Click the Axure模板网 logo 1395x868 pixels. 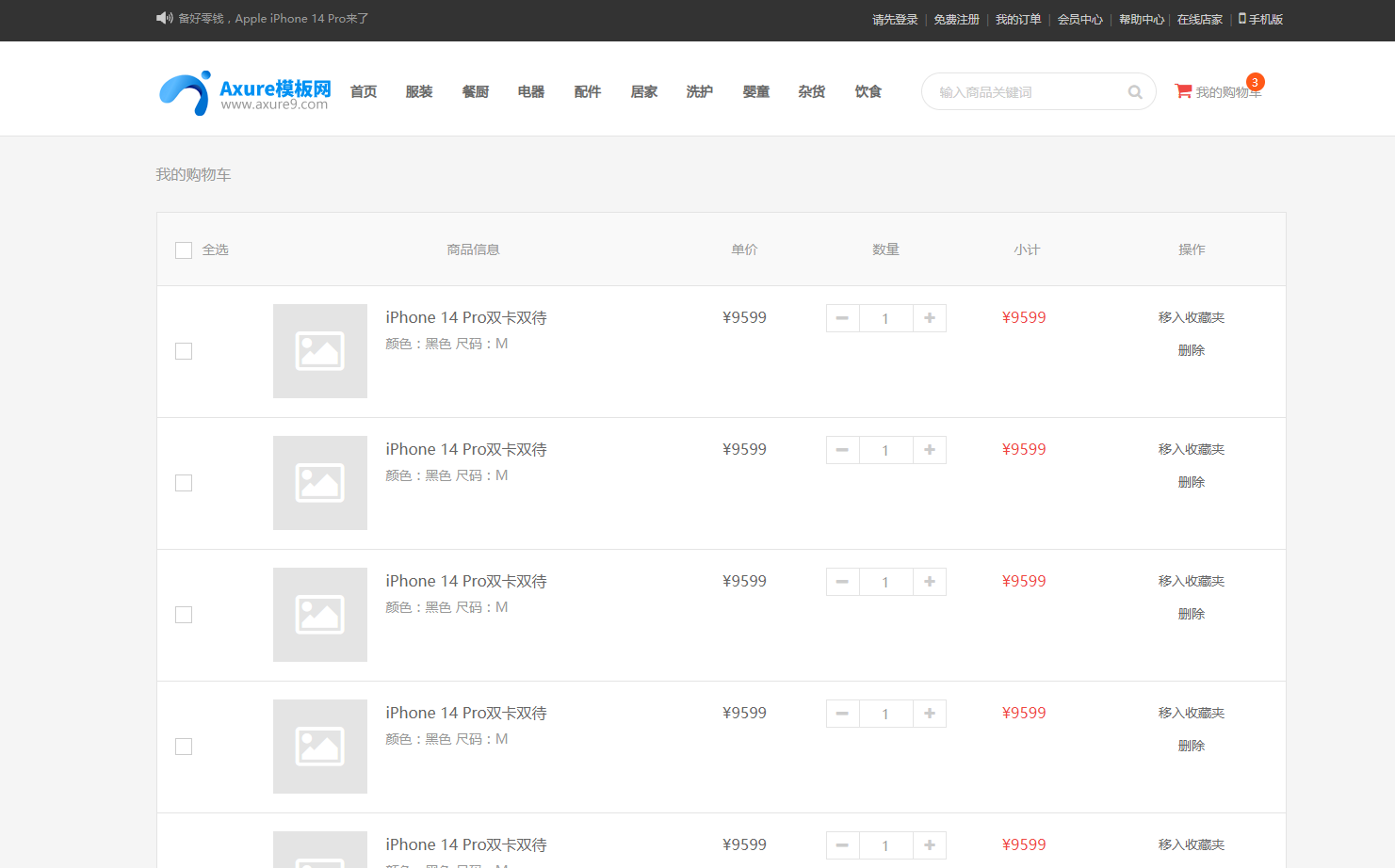pyautogui.click(x=245, y=93)
